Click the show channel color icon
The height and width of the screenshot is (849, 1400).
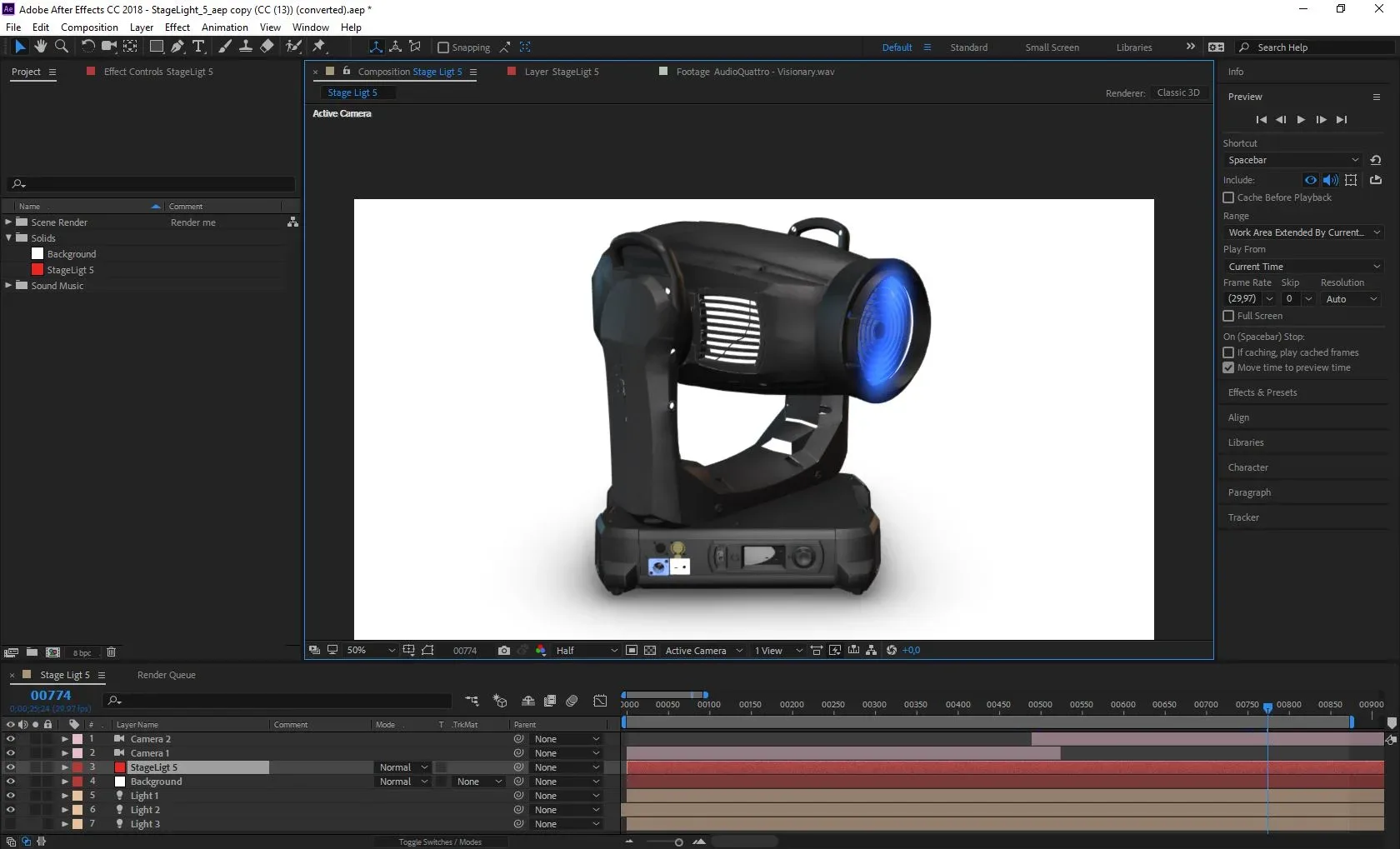pos(541,651)
